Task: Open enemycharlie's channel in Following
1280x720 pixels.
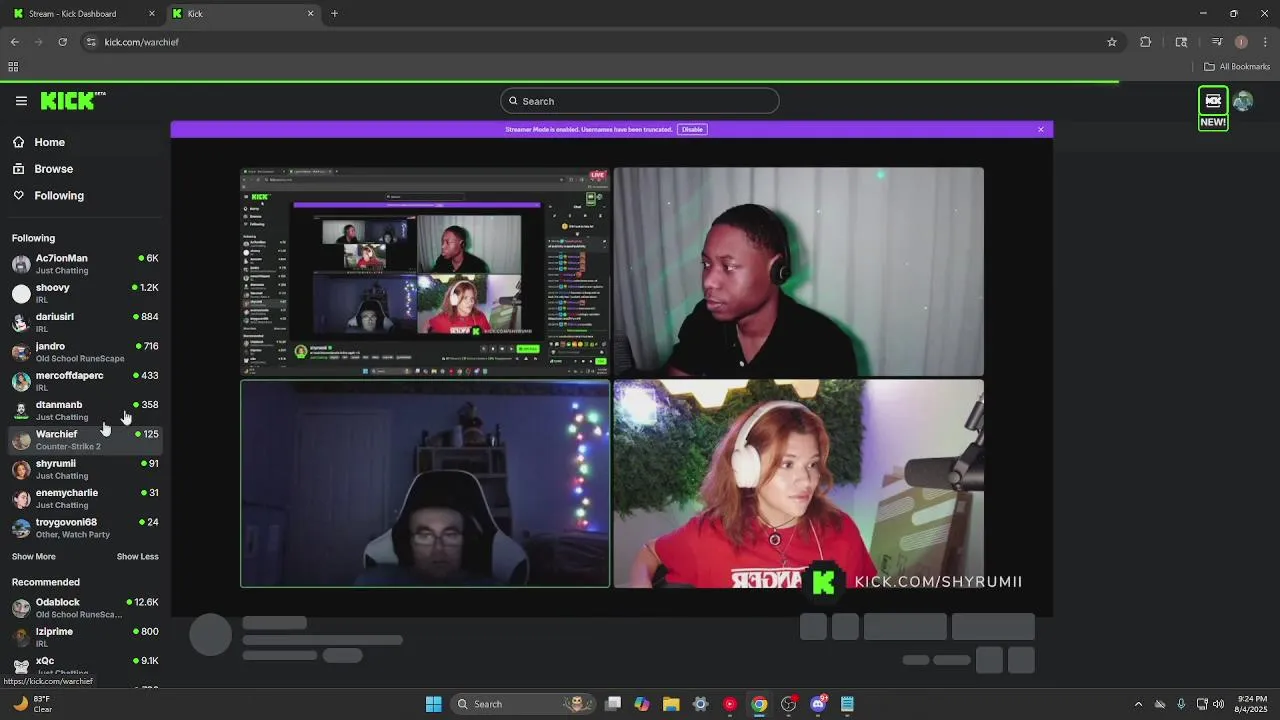Action: pos(85,498)
